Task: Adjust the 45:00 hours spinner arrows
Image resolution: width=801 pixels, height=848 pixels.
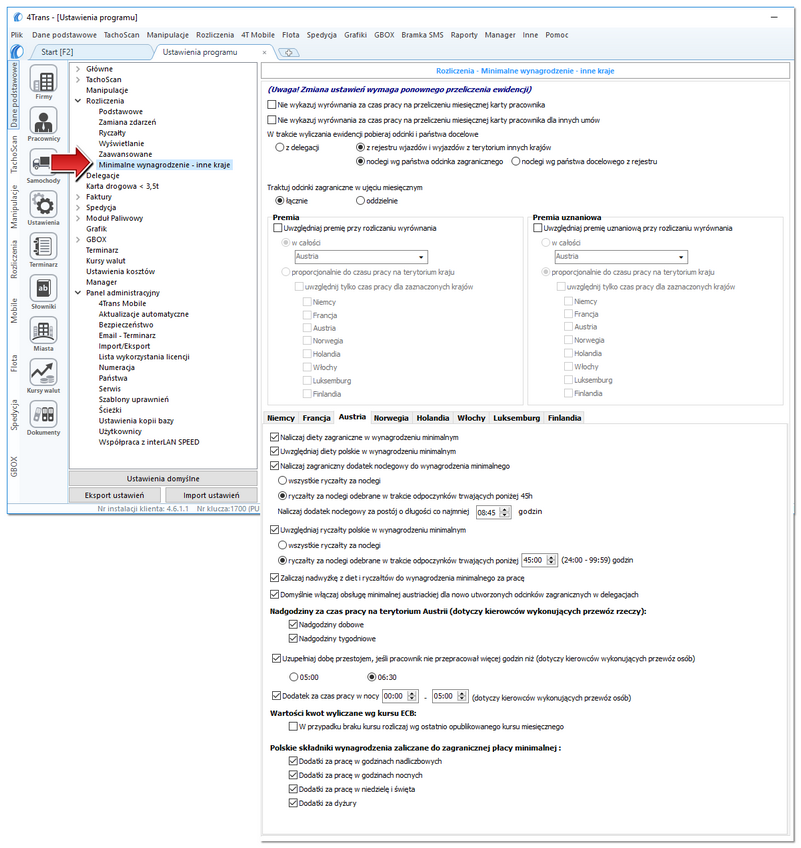Action: 551,560
